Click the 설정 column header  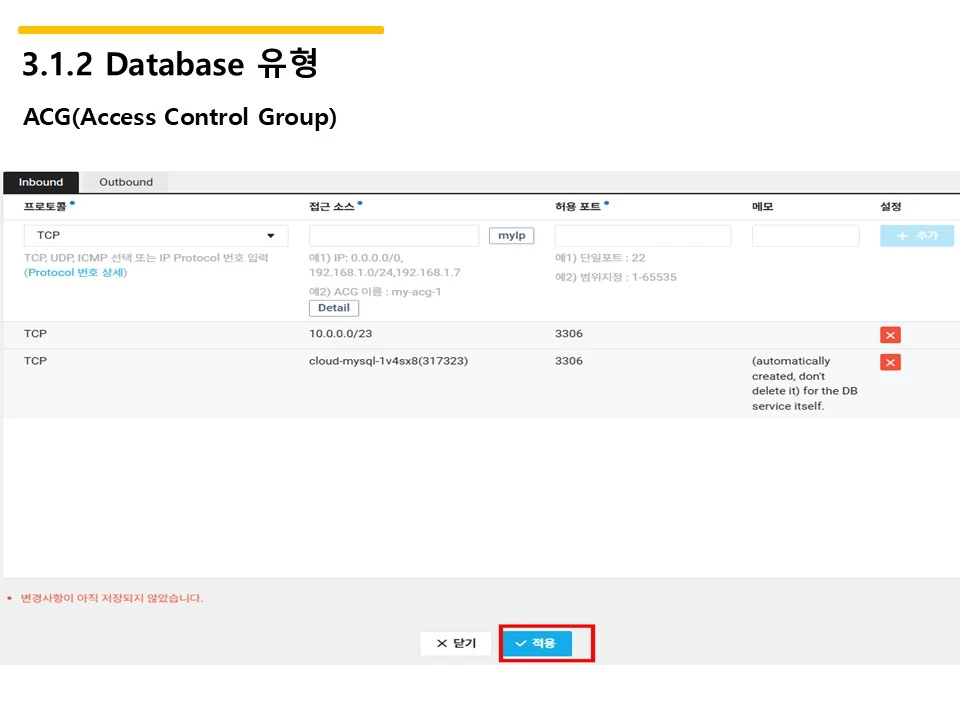891,207
